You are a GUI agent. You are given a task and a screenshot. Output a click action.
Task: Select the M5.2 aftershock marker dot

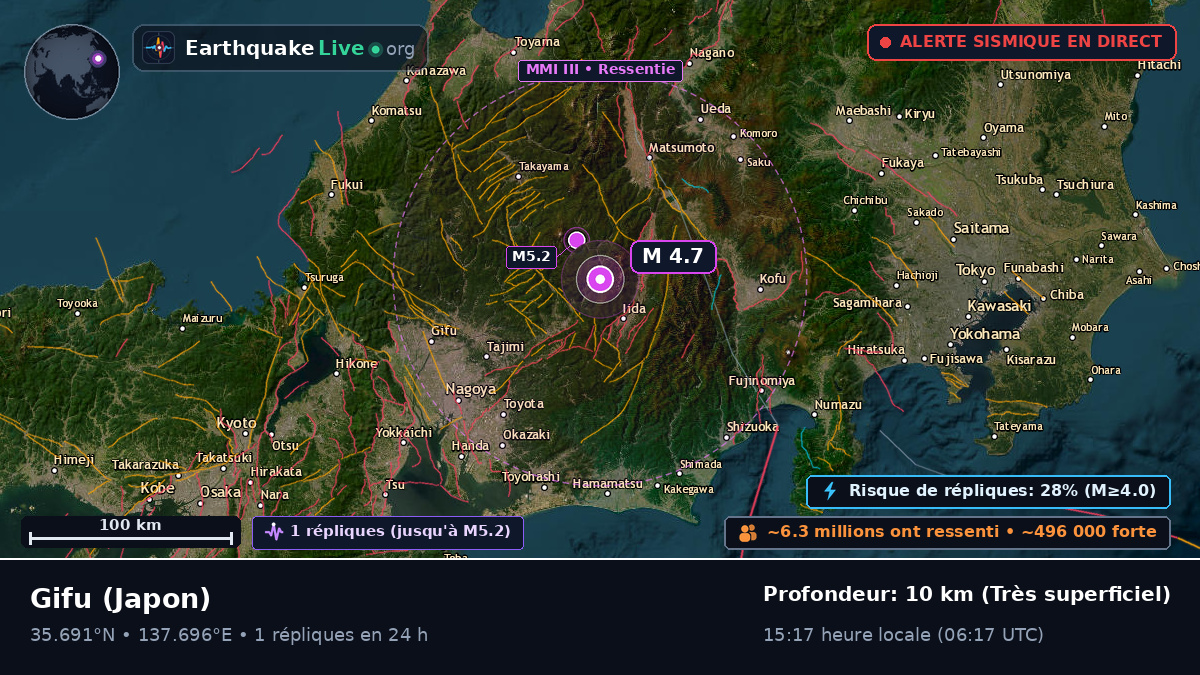tap(576, 240)
